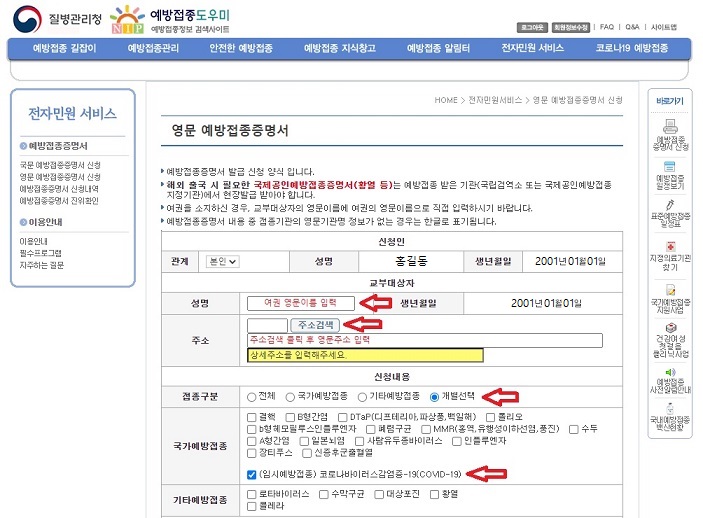This screenshot has width=703, height=518.
Task: Open 자주하는 질문 link in sidebar
Action: click(41, 265)
